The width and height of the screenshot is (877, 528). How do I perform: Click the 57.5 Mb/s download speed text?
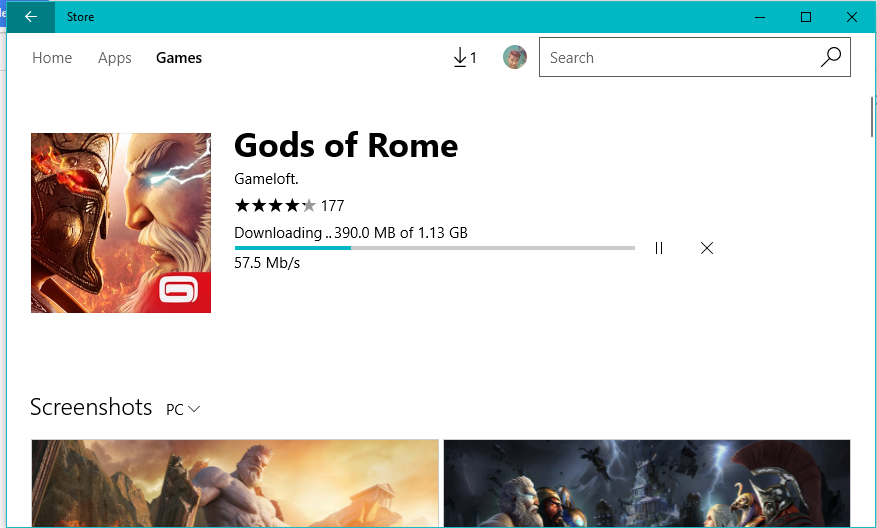(267, 263)
